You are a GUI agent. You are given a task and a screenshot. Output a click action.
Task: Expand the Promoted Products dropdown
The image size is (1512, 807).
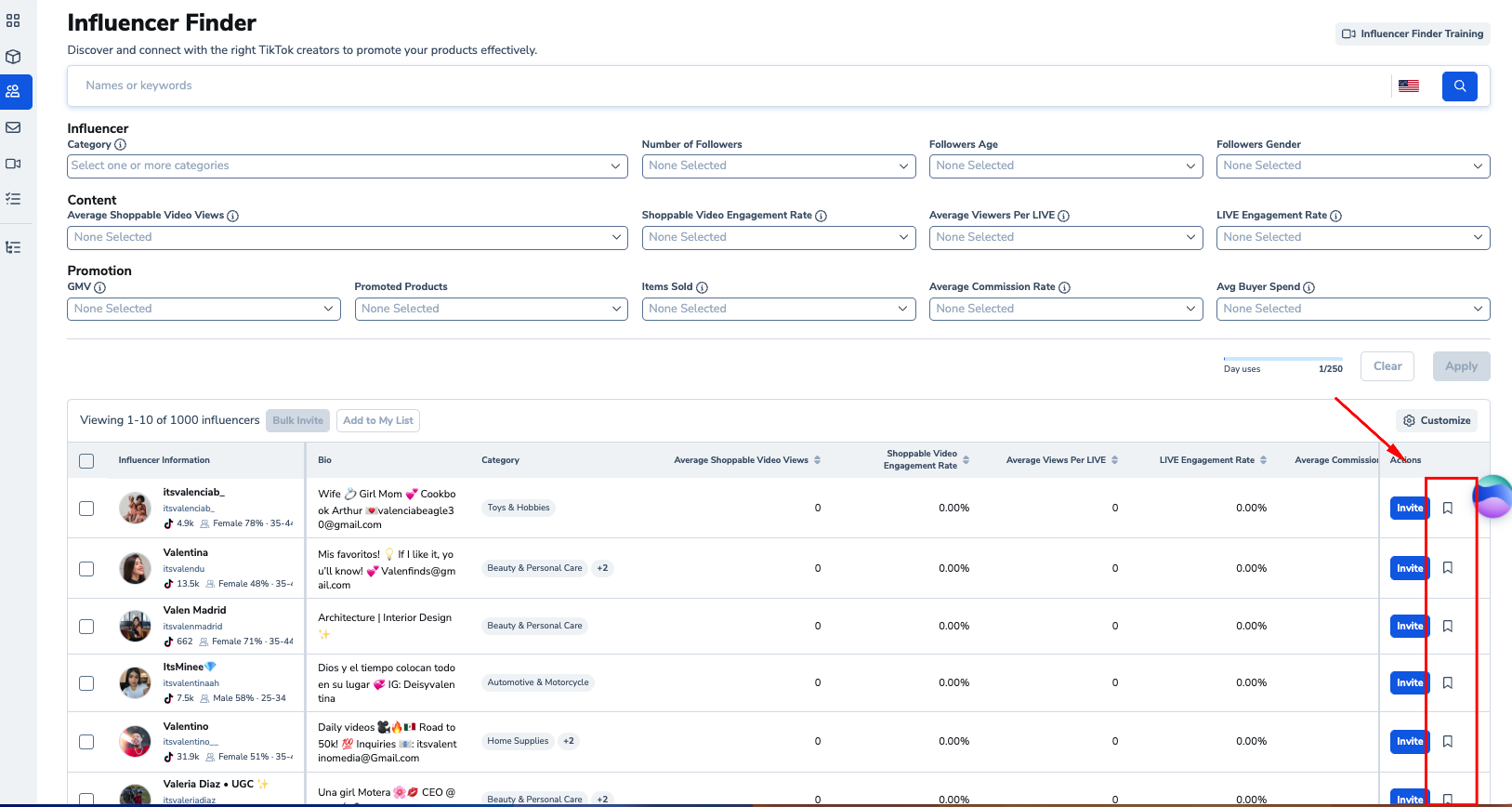(x=491, y=309)
